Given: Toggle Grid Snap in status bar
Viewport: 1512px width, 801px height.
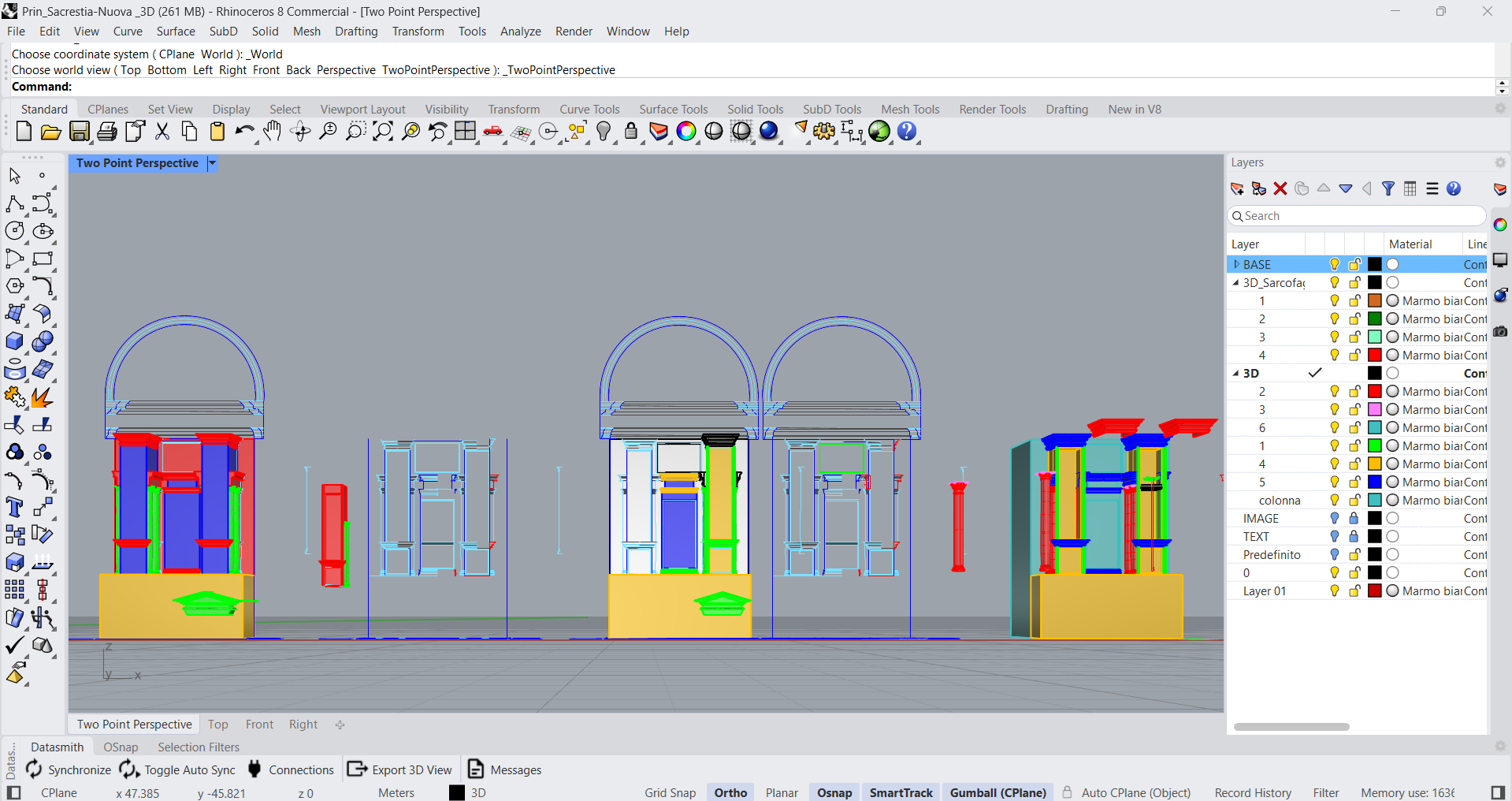Looking at the screenshot, I should (670, 792).
